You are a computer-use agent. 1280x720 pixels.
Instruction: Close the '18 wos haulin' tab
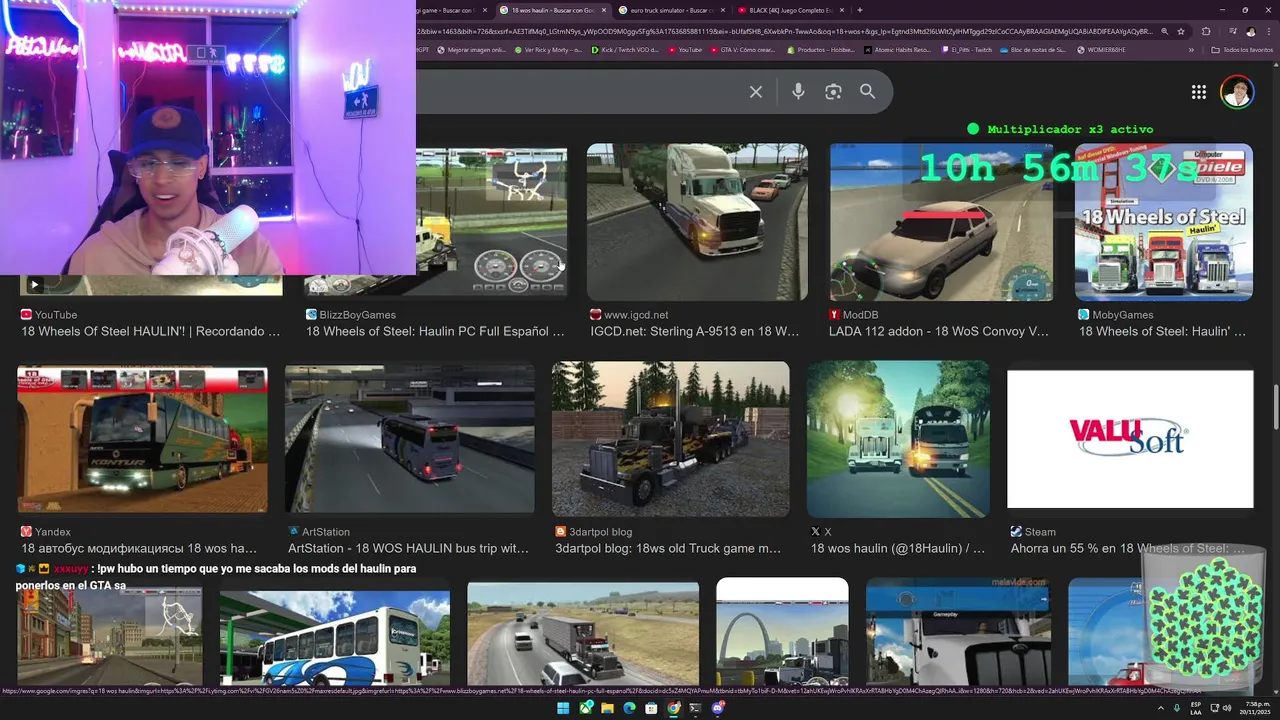[603, 10]
